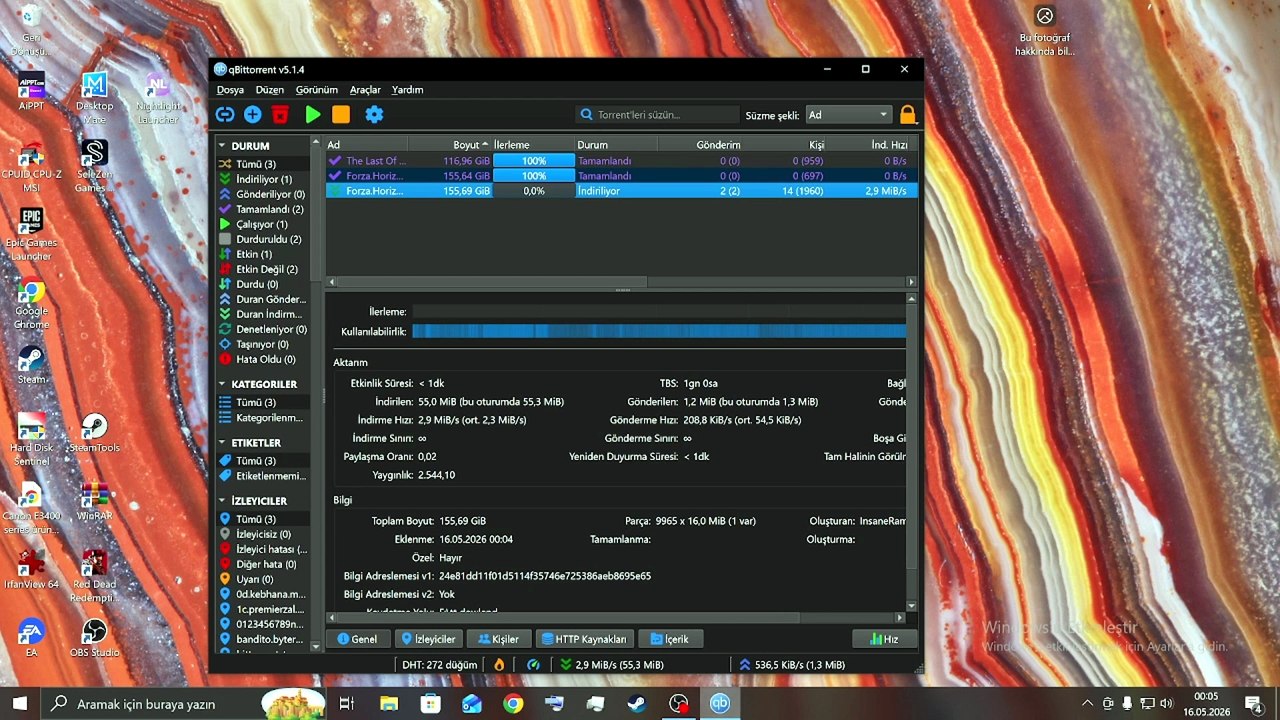Select İzleyicisiz (0) tracker filter

[263, 534]
